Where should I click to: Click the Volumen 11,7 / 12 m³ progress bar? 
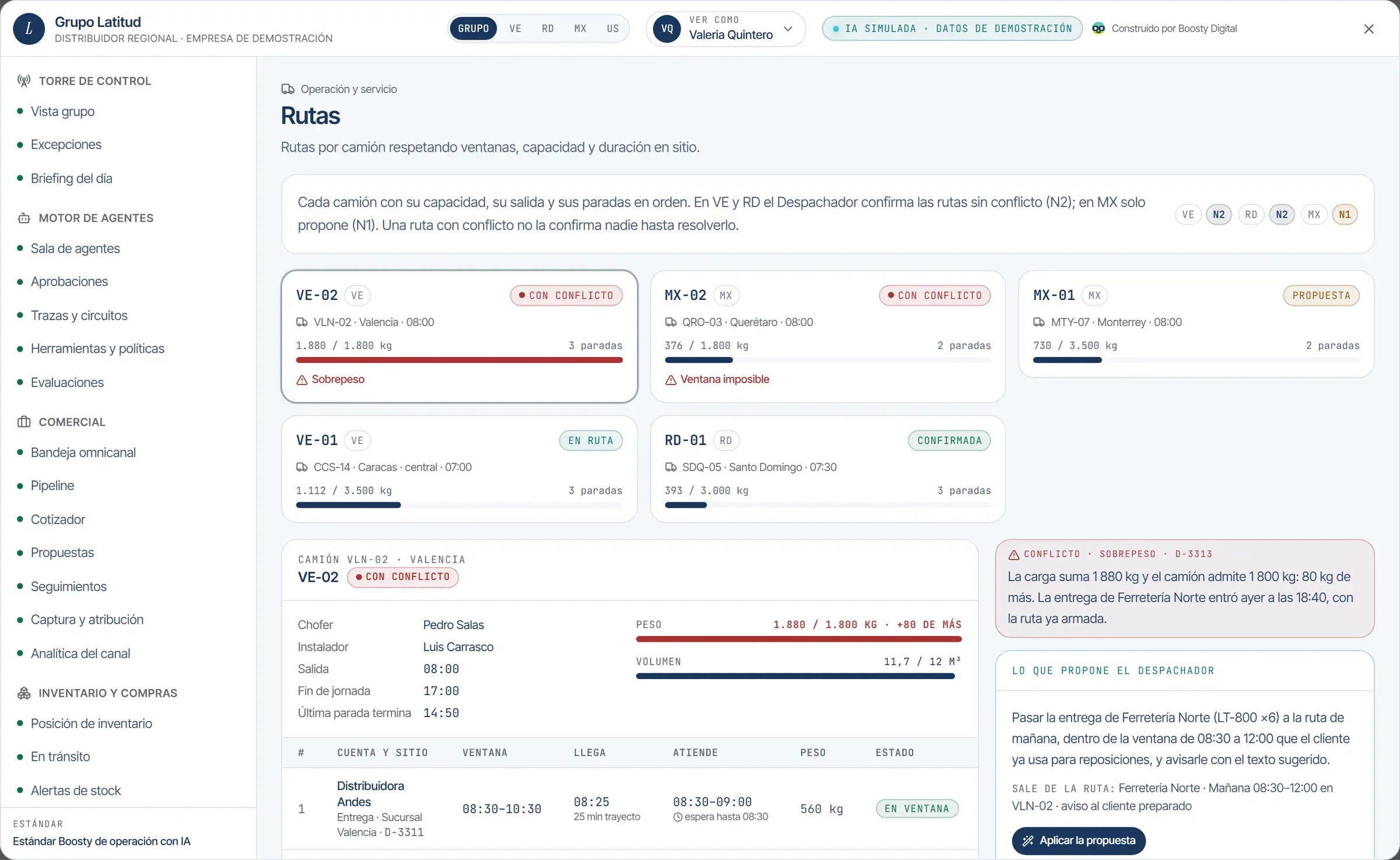point(799,676)
